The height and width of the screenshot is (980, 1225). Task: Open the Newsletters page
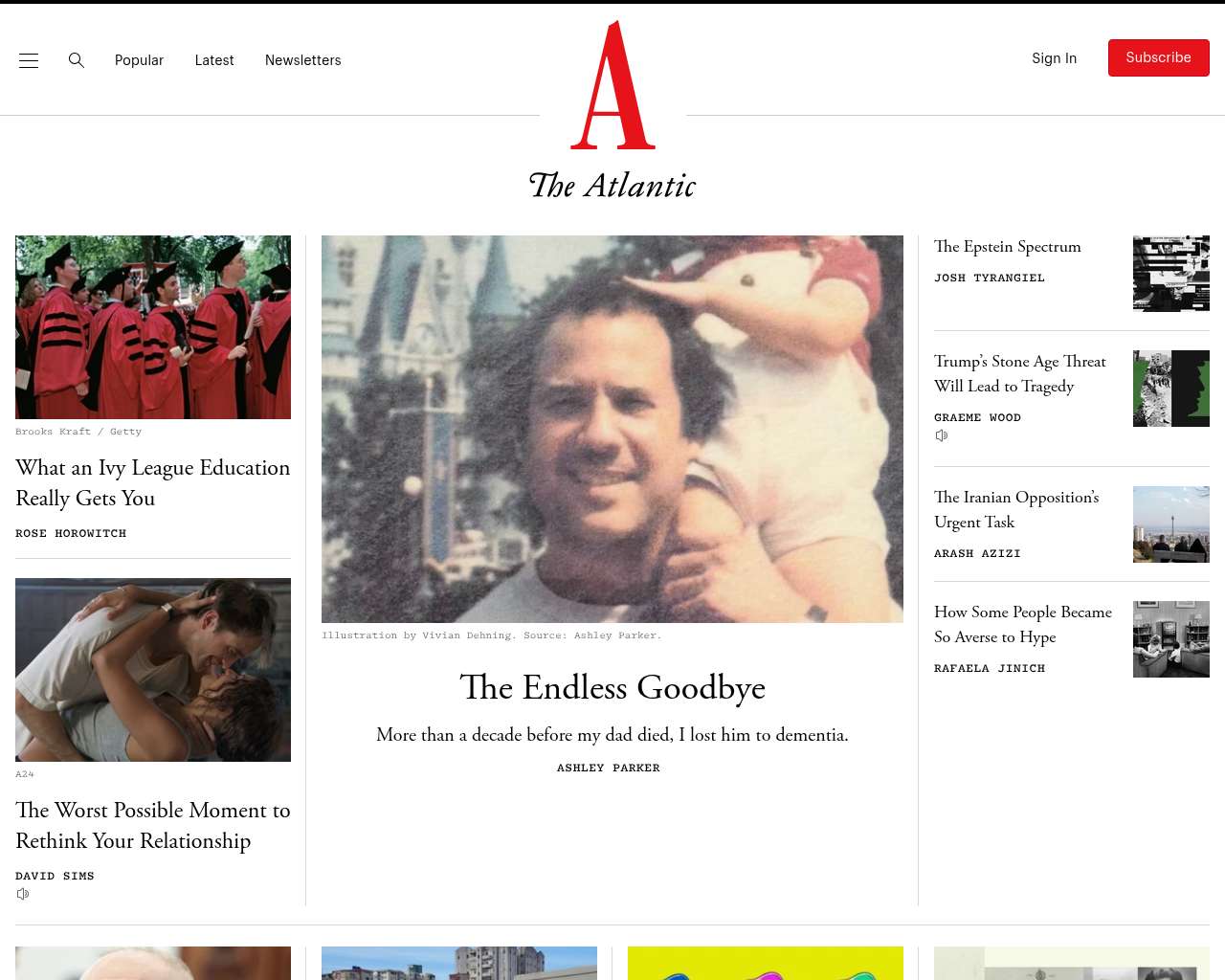[303, 60]
